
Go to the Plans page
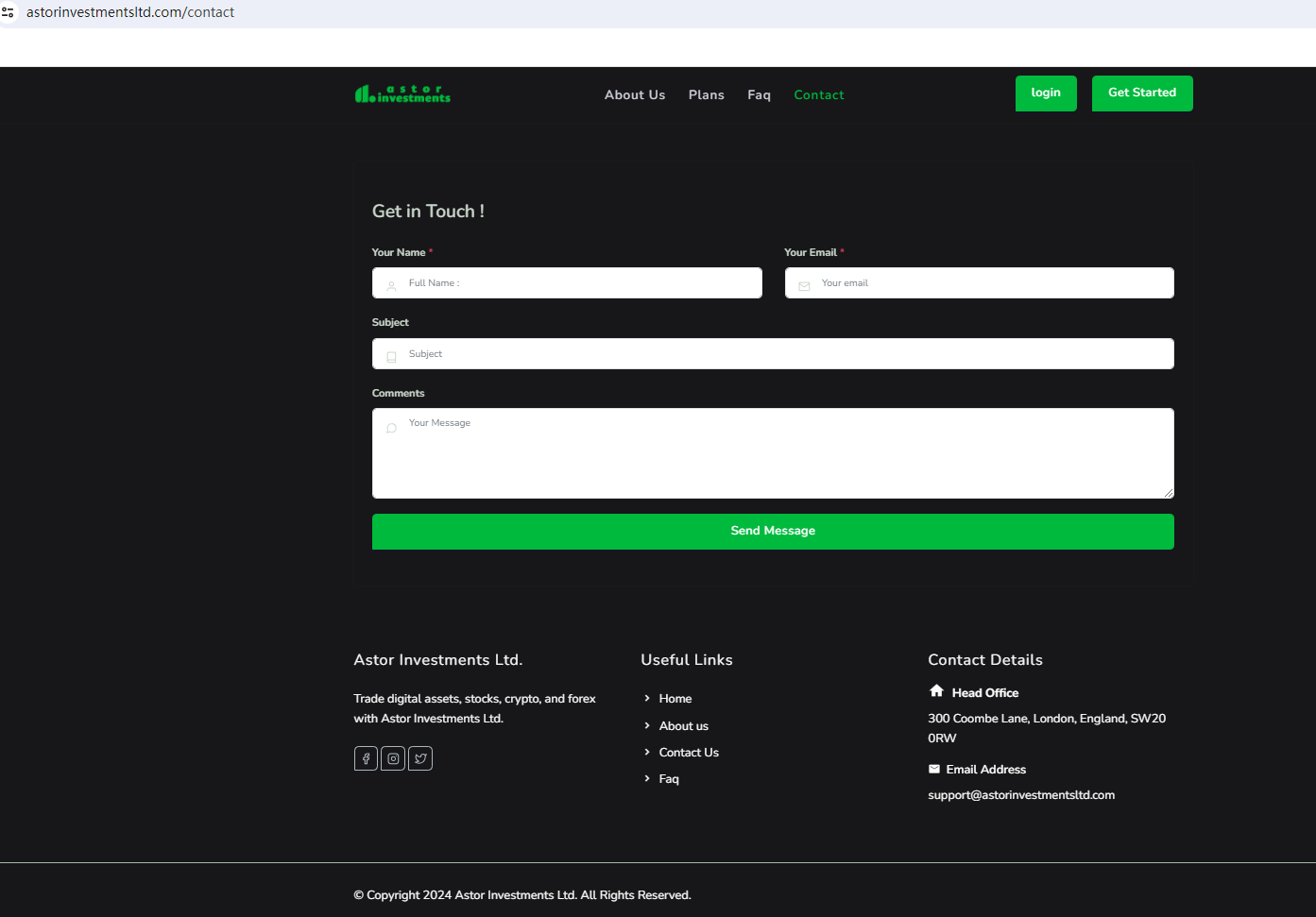tap(706, 94)
